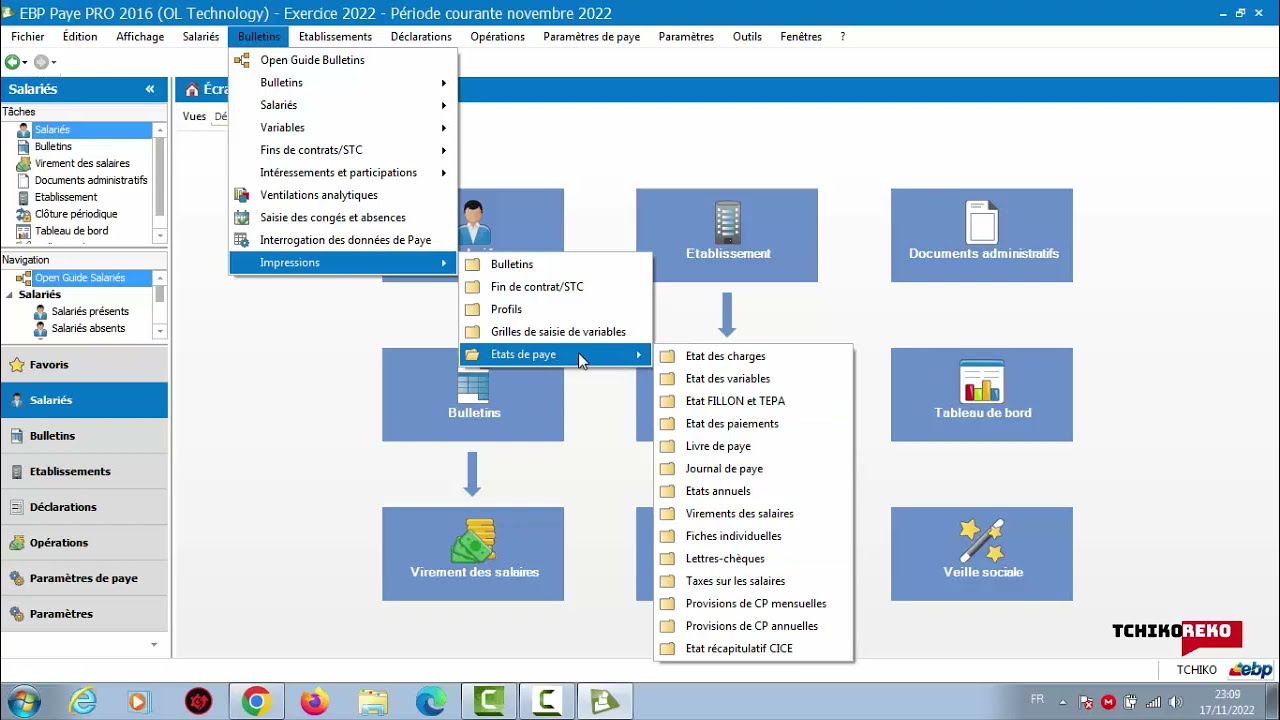This screenshot has width=1280, height=720.
Task: Click folder icon next to Lettres-chèques
Action: tap(667, 559)
